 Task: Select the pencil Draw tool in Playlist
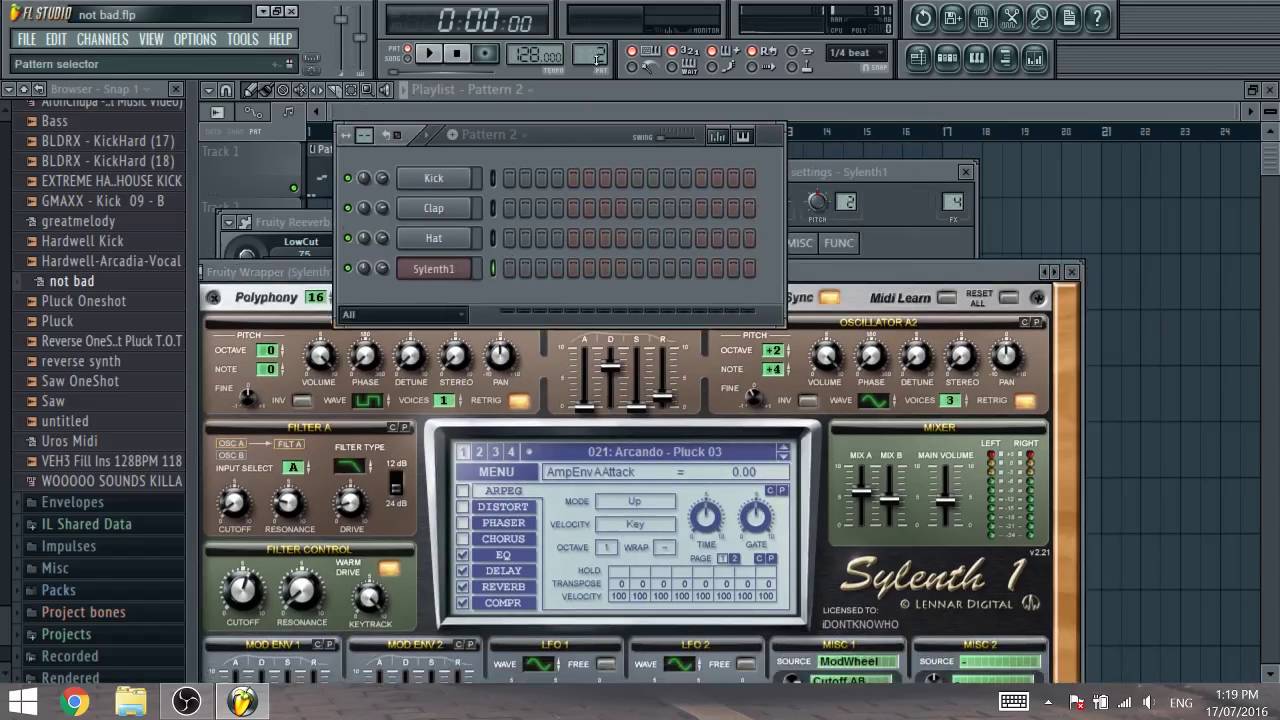tap(250, 90)
